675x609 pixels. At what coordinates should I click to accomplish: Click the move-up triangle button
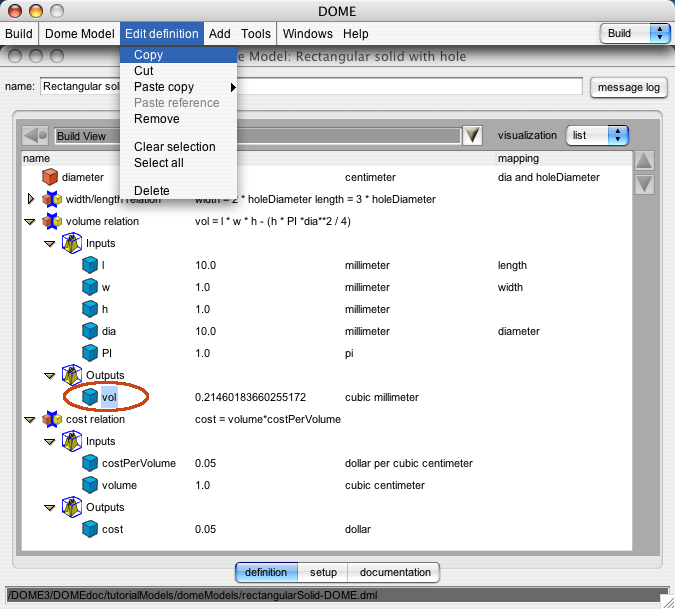click(644, 161)
